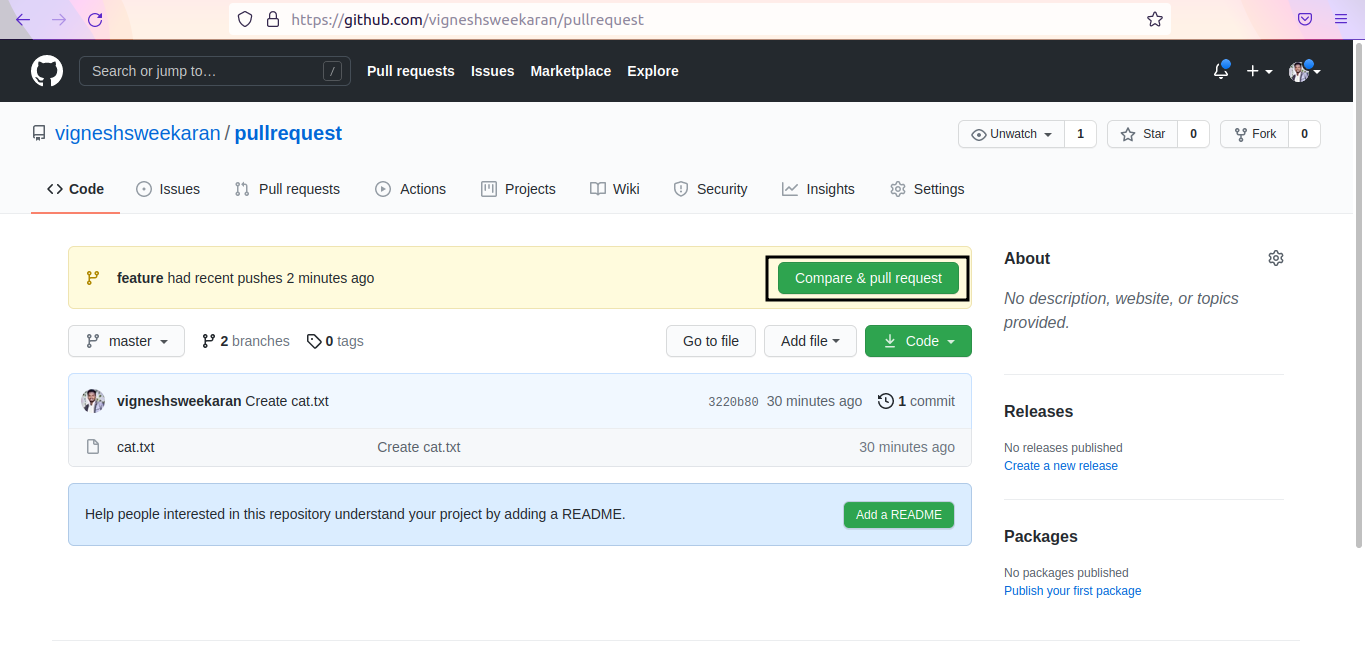1365x646 pixels.
Task: Select the repository Pull requests tab
Action: [x=287, y=189]
